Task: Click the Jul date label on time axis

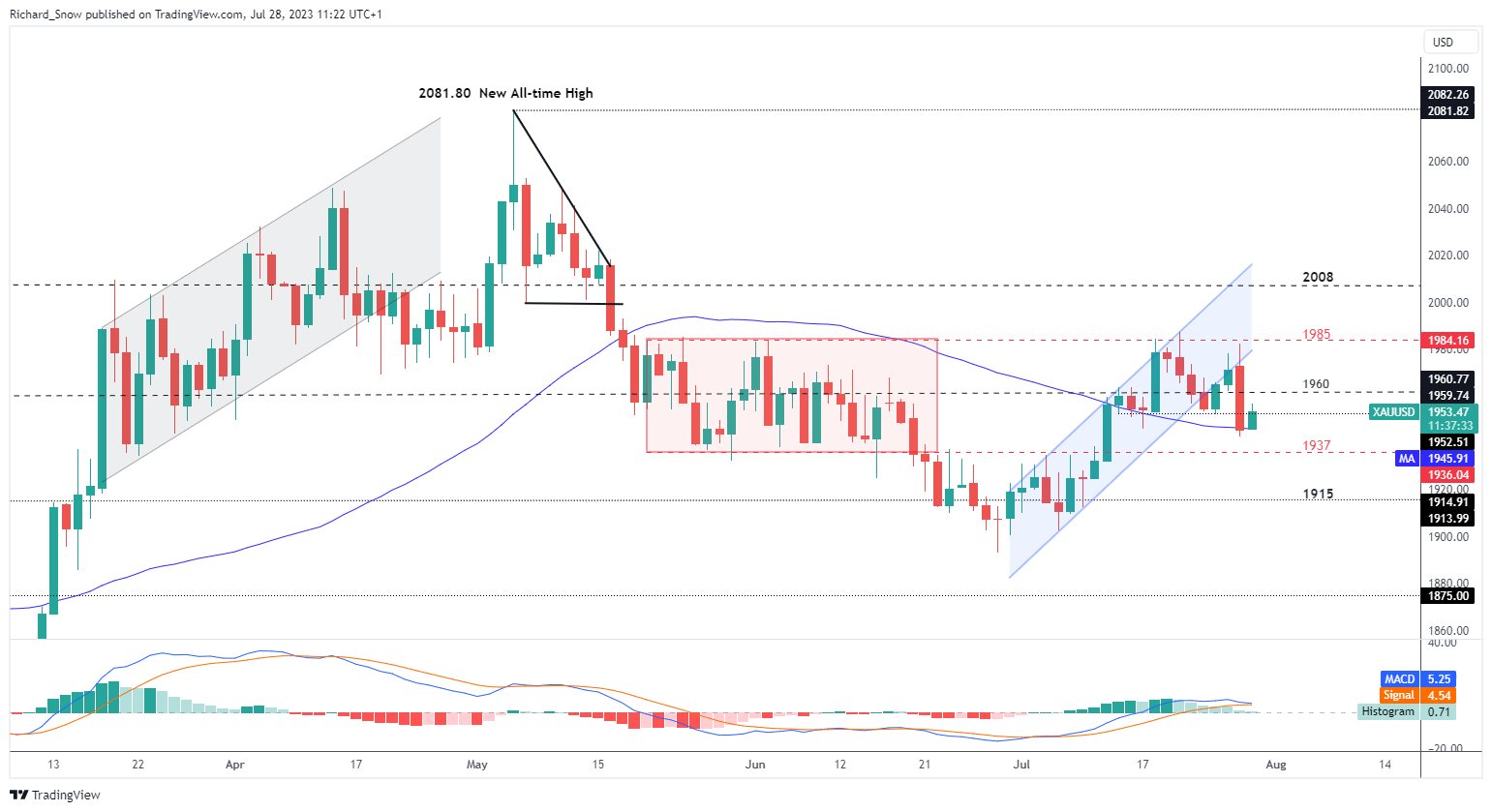Action: [1021, 765]
